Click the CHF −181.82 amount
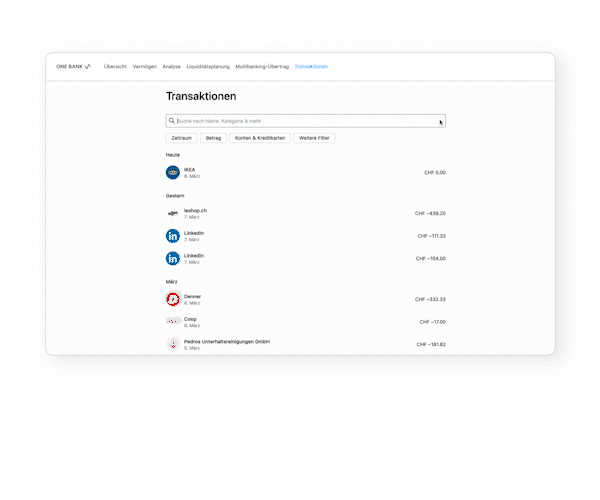Viewport: 600px width, 500px height. tap(431, 344)
